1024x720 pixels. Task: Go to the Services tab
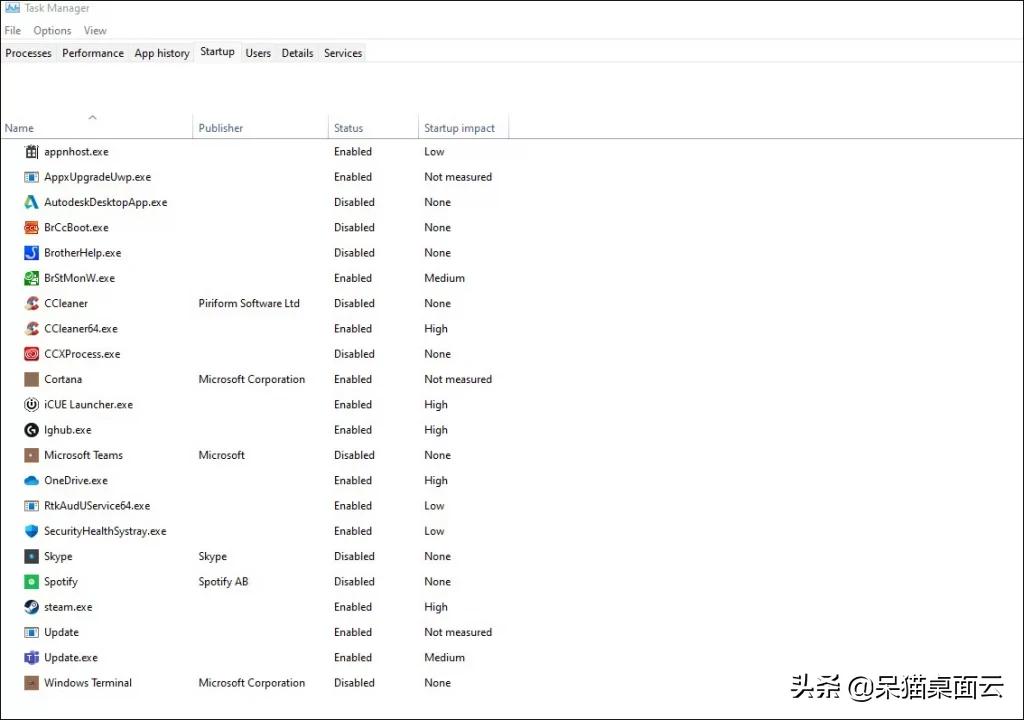coord(343,53)
